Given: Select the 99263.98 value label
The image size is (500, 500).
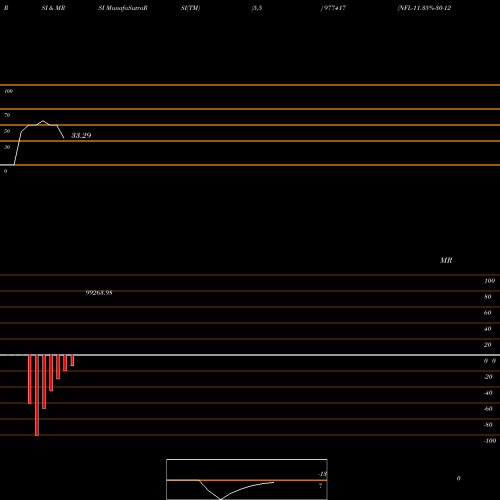Looking at the screenshot, I should [x=99, y=293].
